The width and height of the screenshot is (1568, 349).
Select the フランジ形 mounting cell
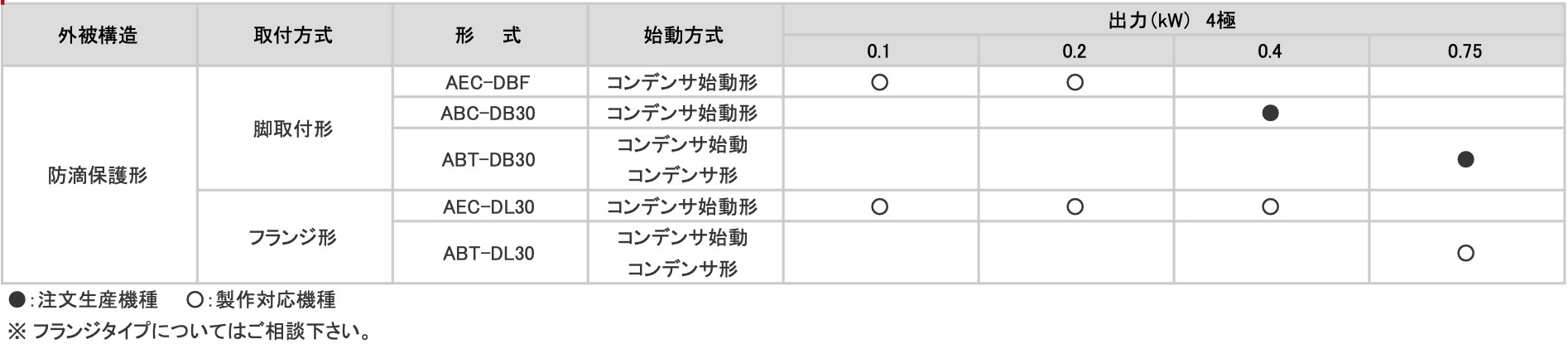(293, 238)
